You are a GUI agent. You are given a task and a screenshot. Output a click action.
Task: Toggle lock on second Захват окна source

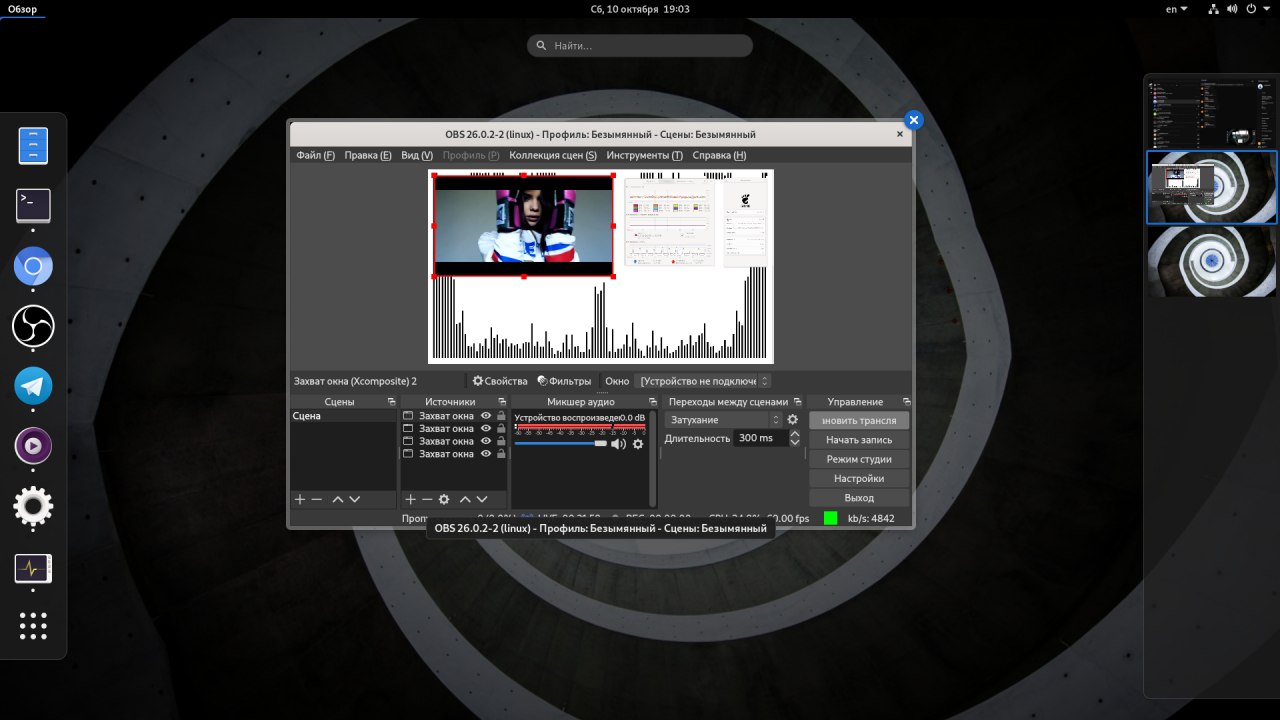coord(501,428)
